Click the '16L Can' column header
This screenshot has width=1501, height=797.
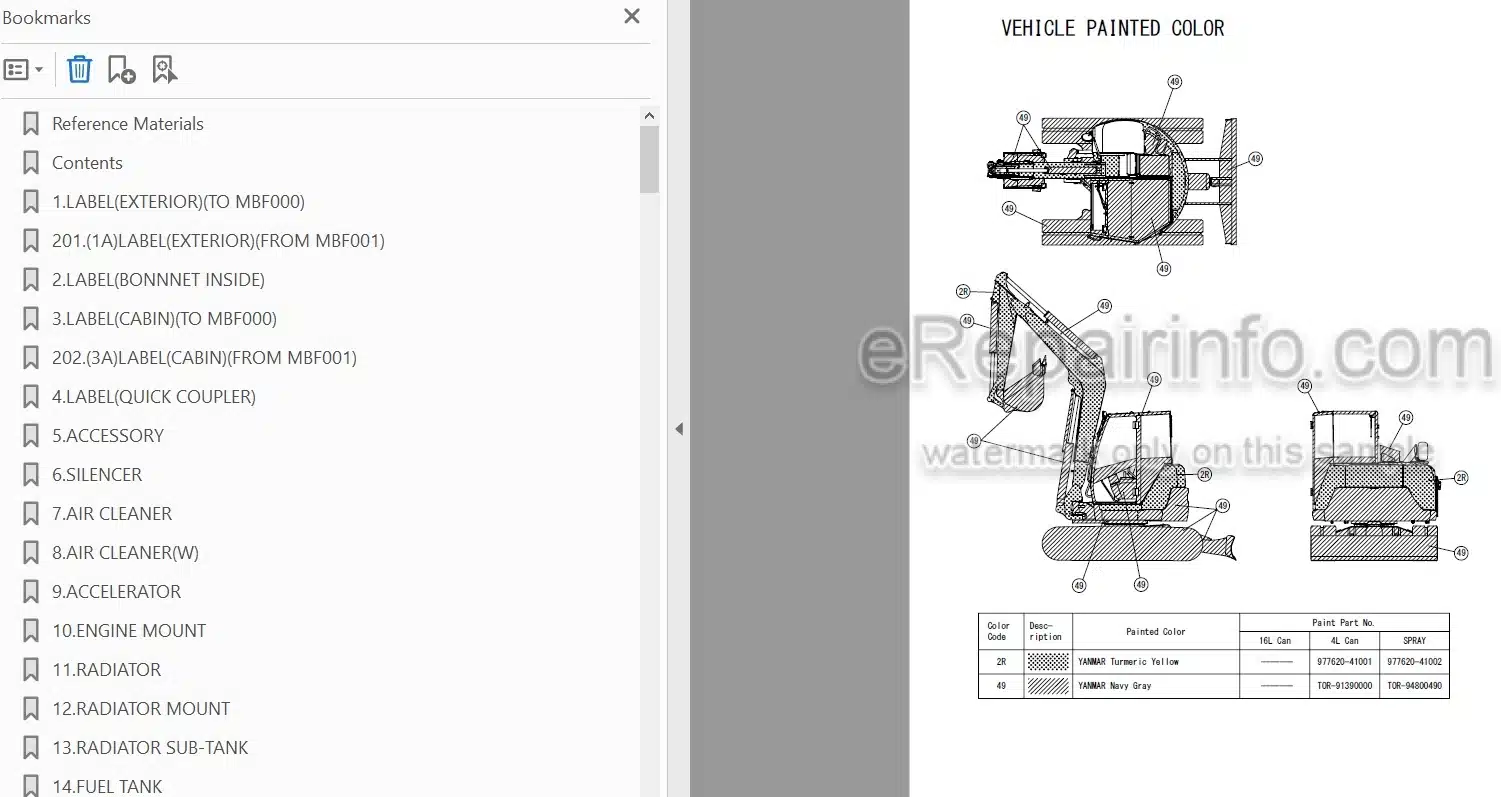point(1274,641)
